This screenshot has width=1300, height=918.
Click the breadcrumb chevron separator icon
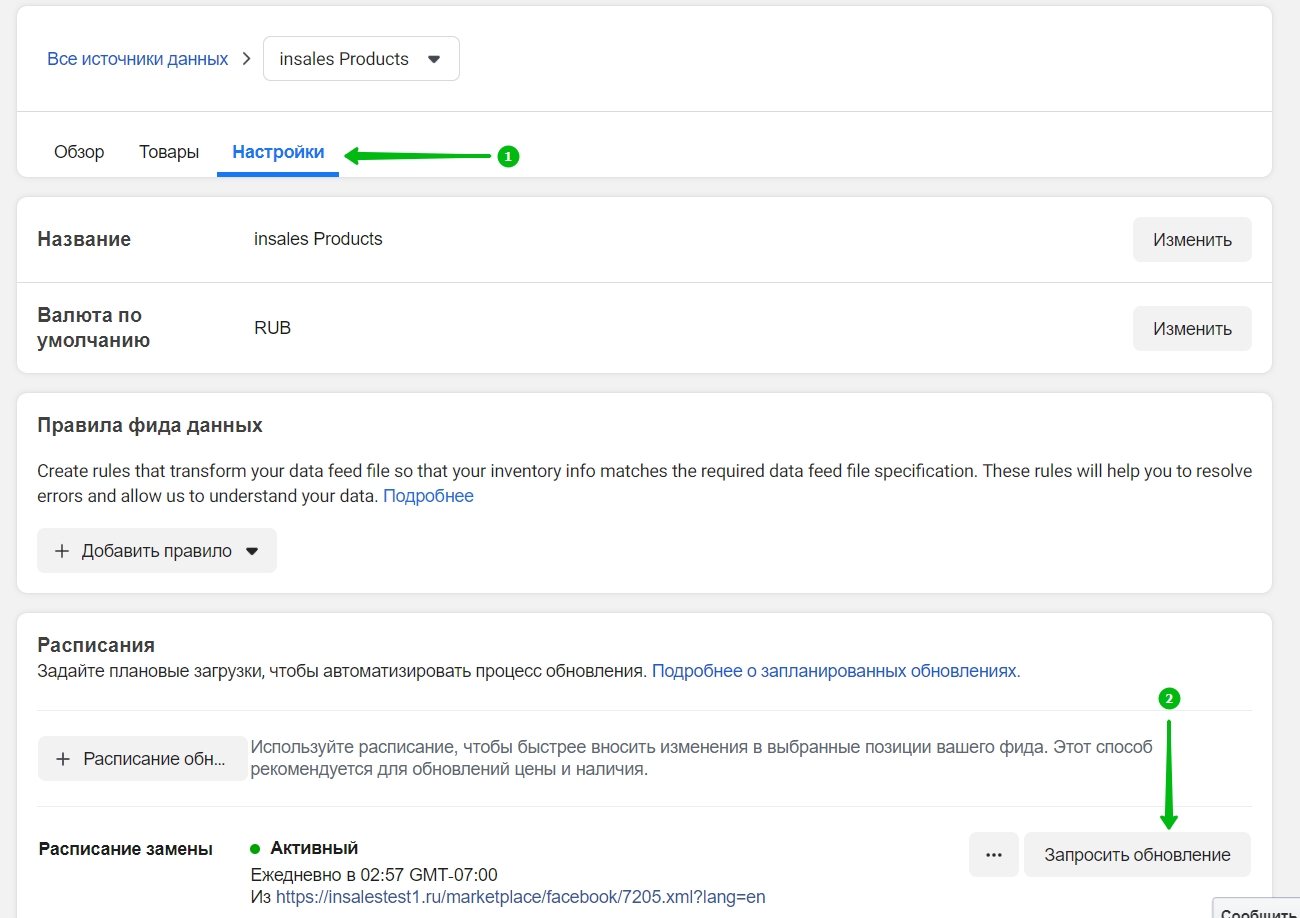(x=246, y=59)
